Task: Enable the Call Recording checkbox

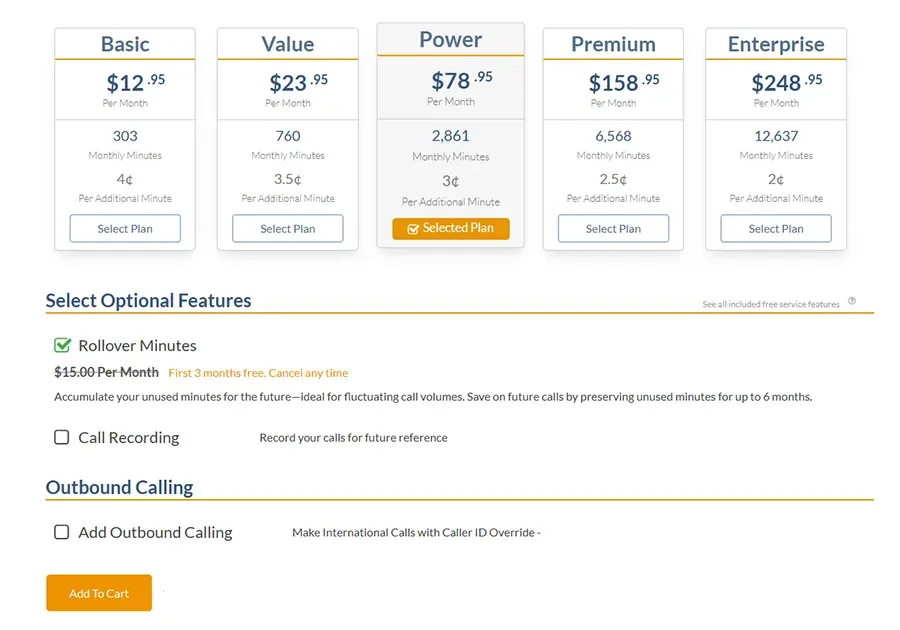Action: click(x=62, y=437)
